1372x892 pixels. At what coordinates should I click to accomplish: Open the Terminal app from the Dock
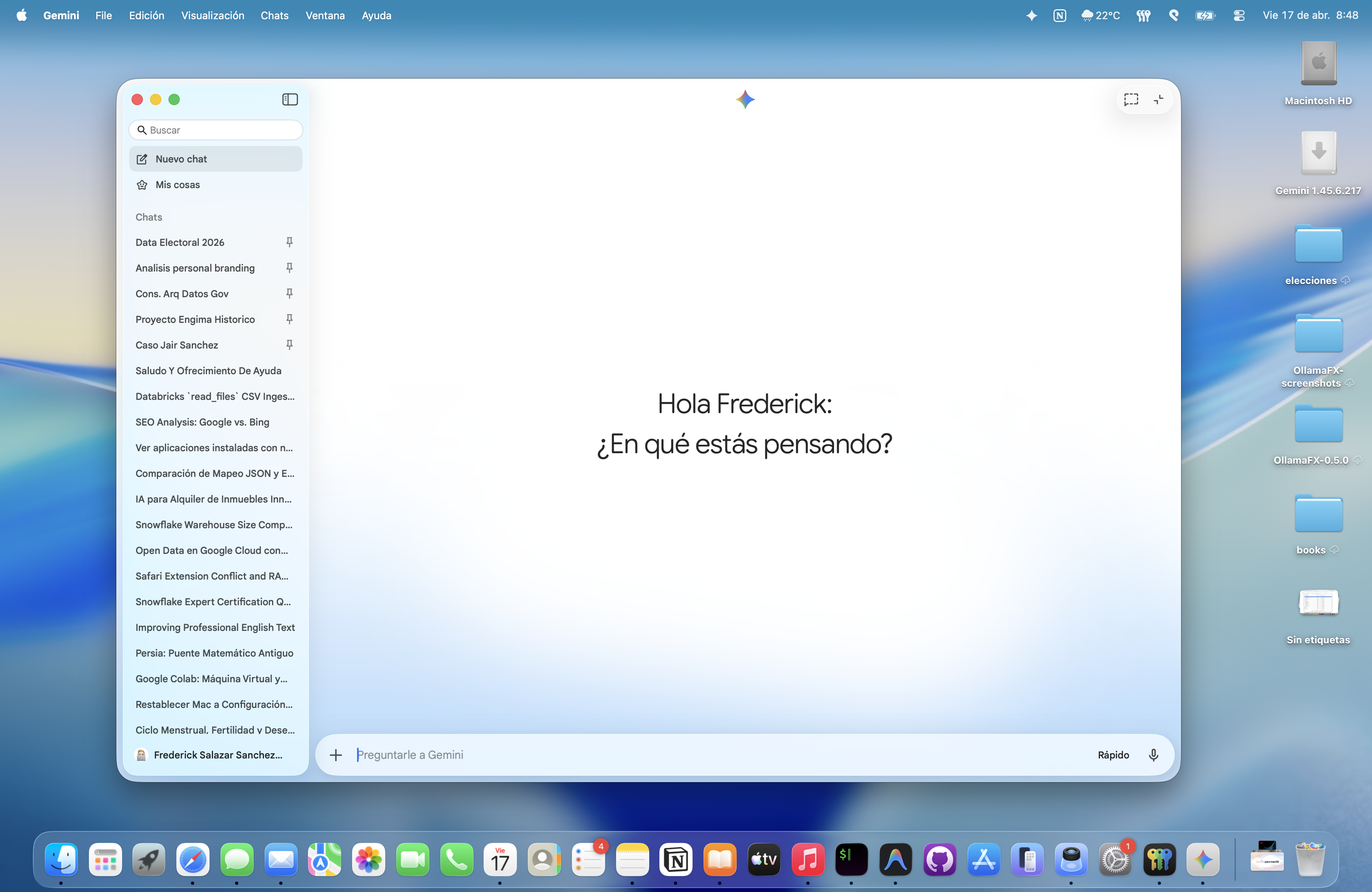click(x=851, y=859)
